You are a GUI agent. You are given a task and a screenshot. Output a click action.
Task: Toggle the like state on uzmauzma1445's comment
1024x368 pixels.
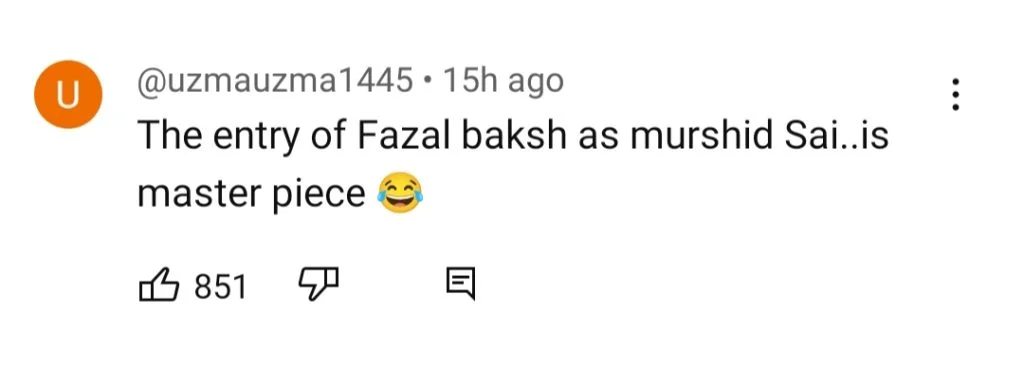tap(159, 285)
